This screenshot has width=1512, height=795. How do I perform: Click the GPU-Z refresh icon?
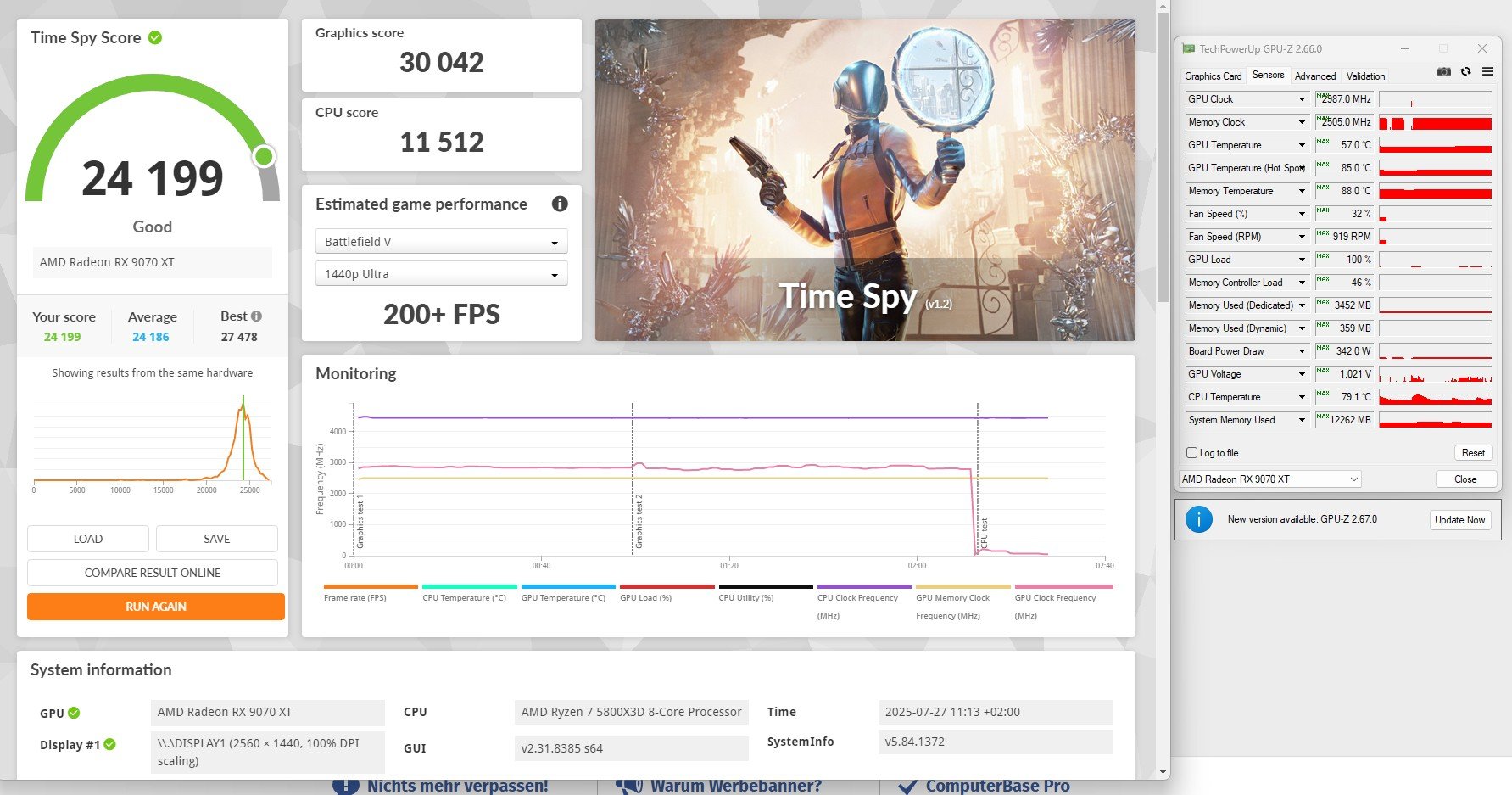1465,72
